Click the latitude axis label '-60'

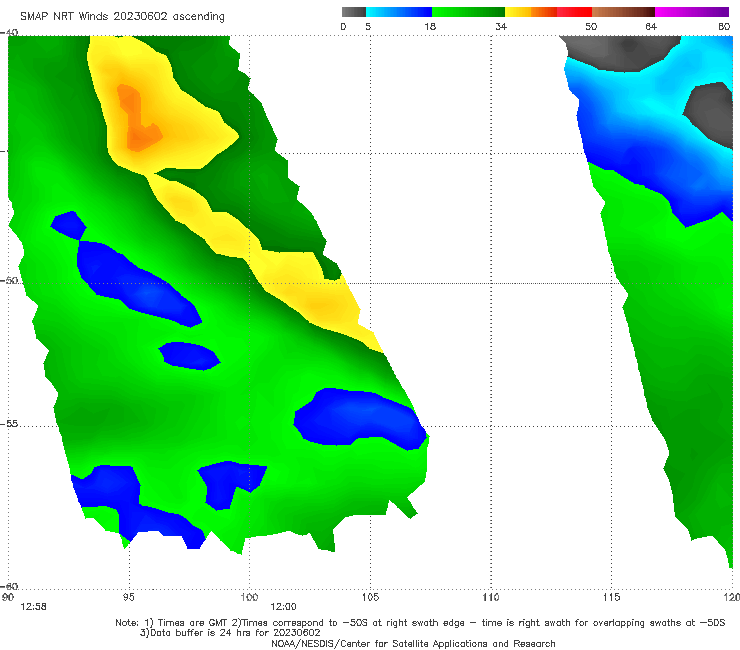9,586
